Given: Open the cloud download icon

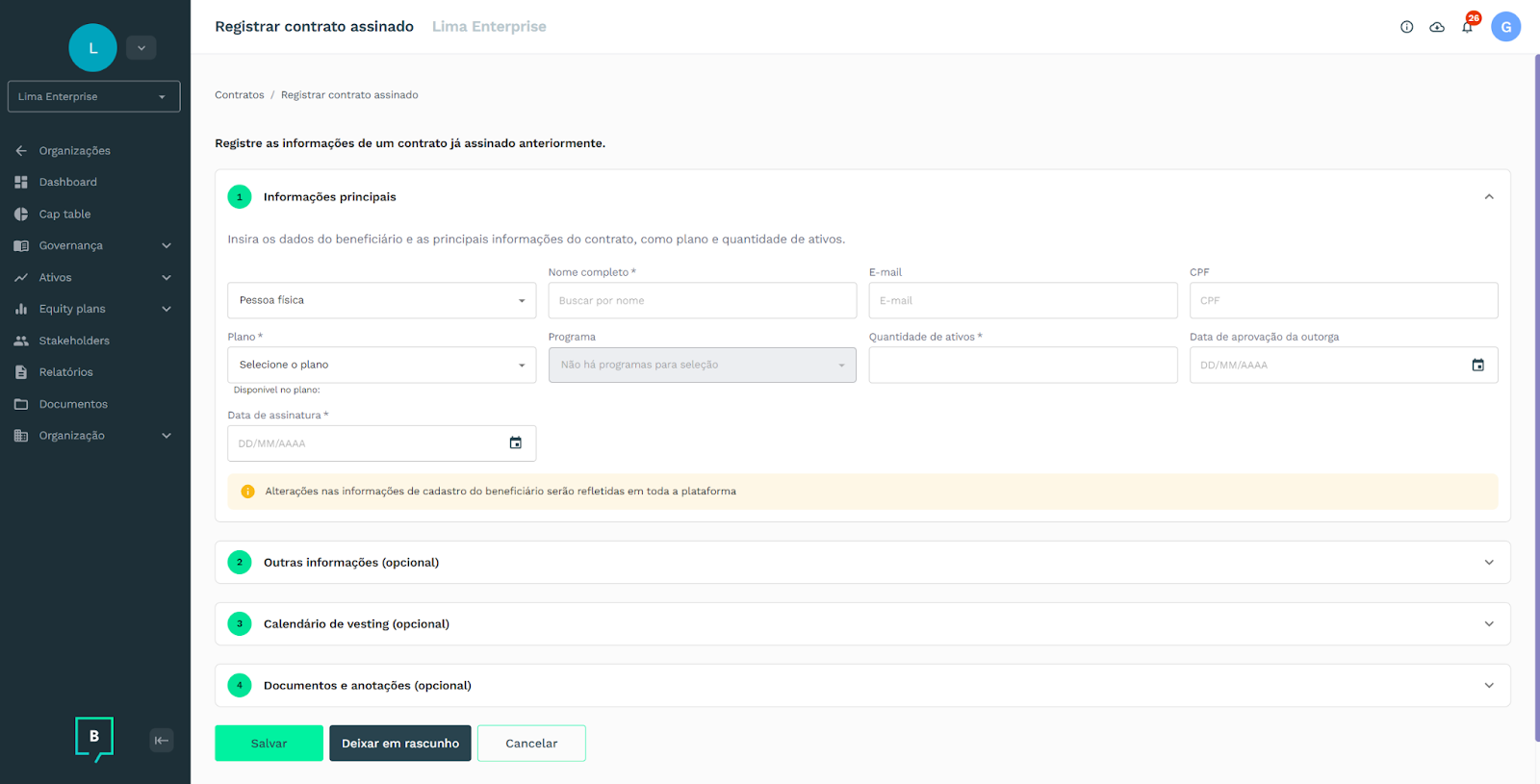Looking at the screenshot, I should click(1437, 27).
